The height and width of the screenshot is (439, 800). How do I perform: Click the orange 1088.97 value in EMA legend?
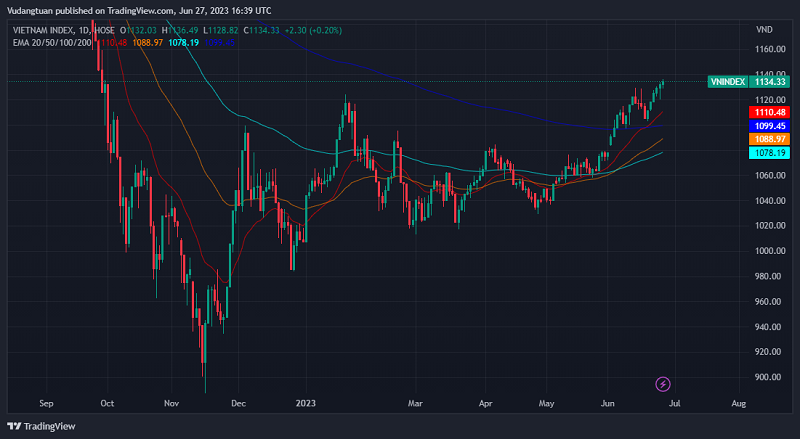(147, 41)
